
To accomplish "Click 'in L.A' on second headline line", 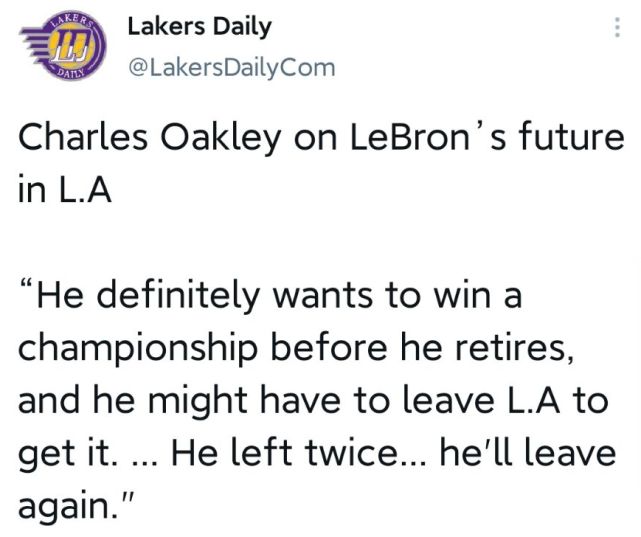I will [x=65, y=191].
